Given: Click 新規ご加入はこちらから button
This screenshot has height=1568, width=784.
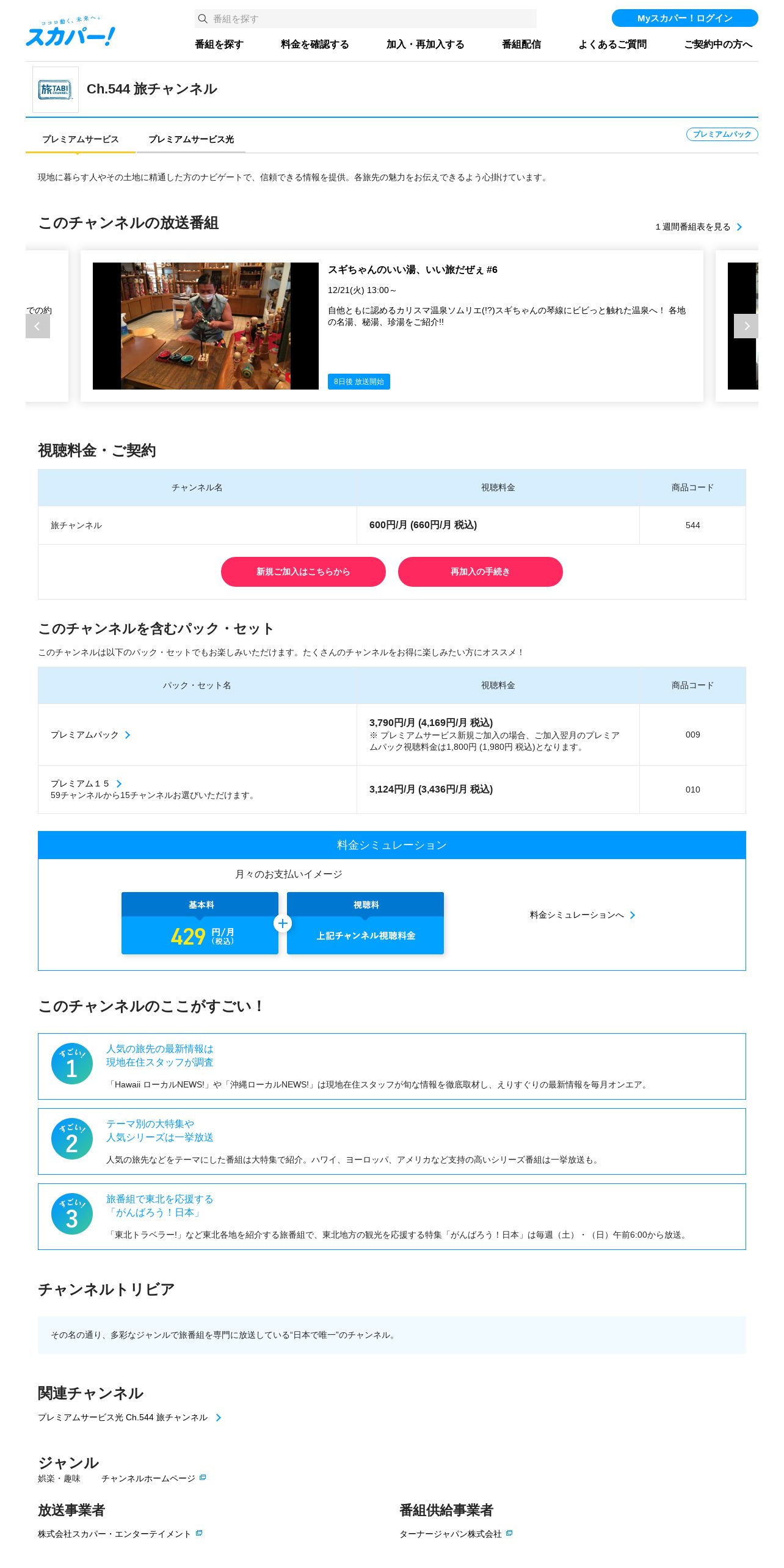Looking at the screenshot, I should pos(303,572).
